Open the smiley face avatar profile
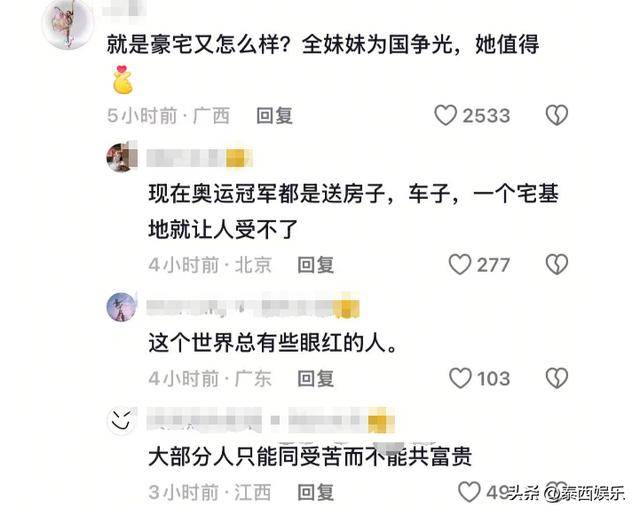 tap(121, 421)
